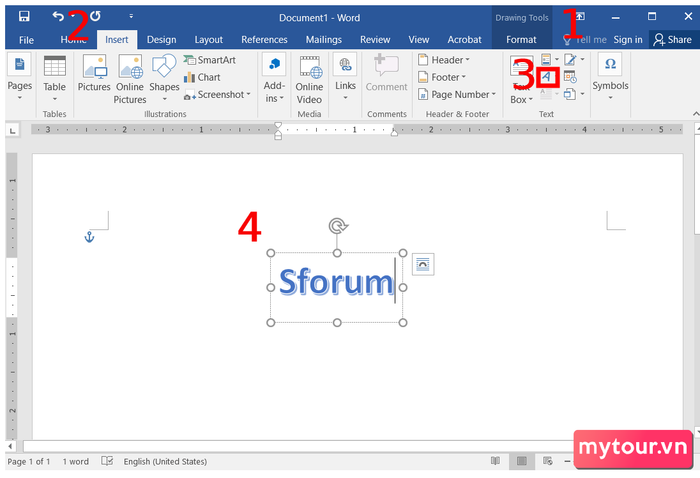The height and width of the screenshot is (478, 700).
Task: Open the Add-ins dropdown
Action: 282,98
